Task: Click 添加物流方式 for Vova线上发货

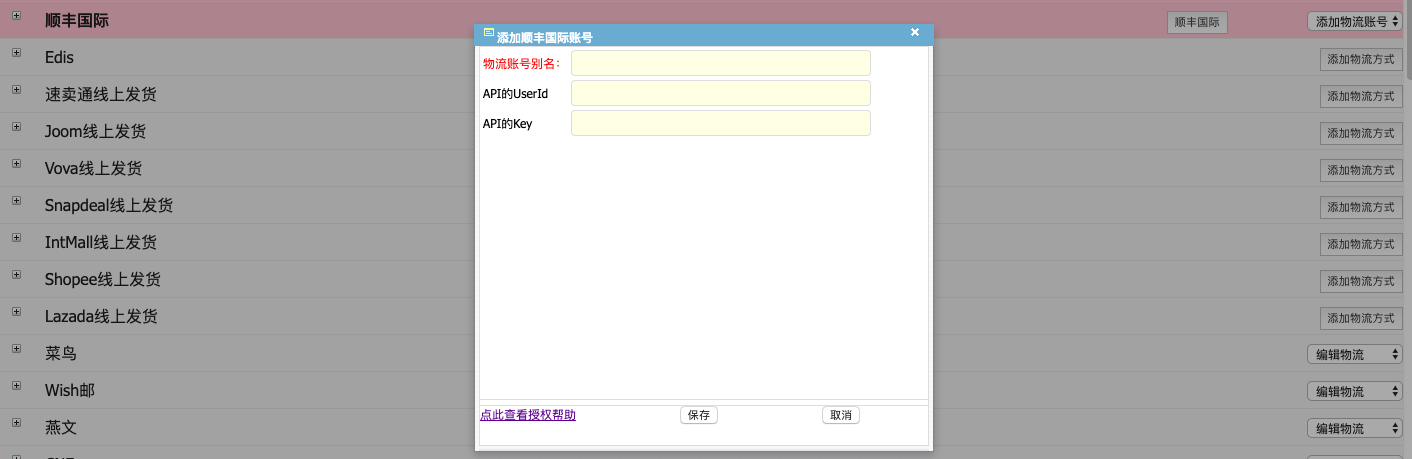Action: (1361, 170)
